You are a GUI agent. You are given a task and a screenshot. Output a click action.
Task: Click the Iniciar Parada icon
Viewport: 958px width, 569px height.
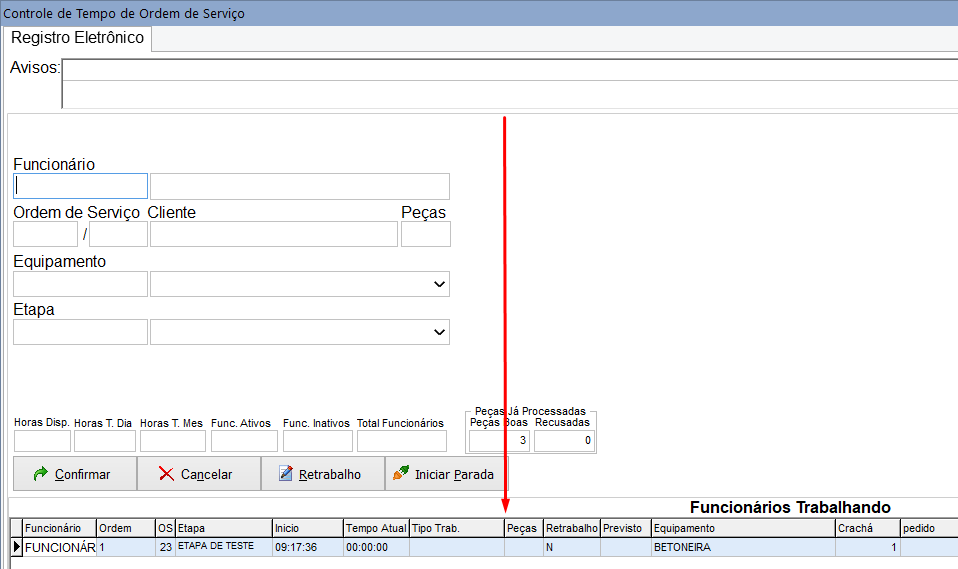401,472
